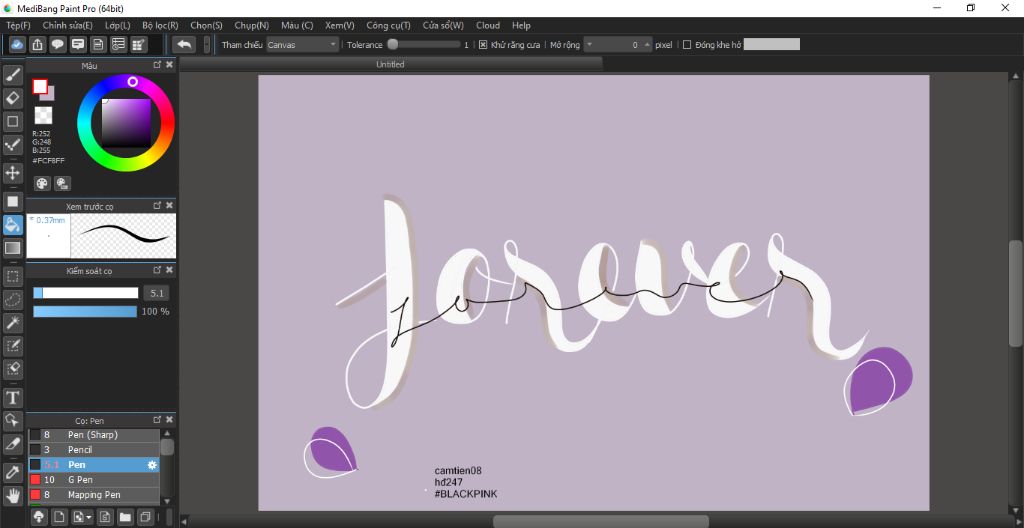
Task: Click the cloud save icon in toolbar
Action: [x=18, y=44]
